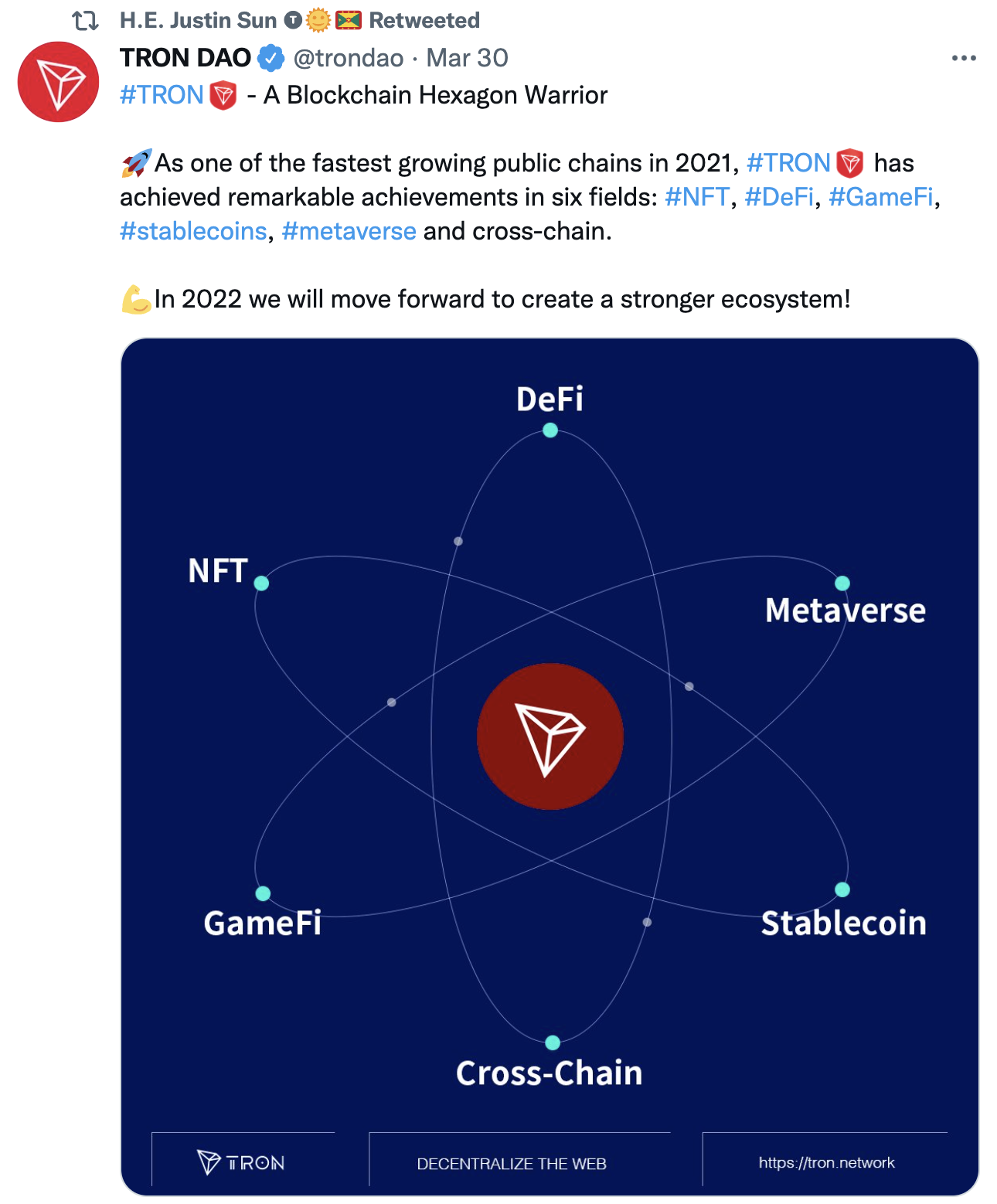
Task: Click the rocket emoji at the paragraph start
Action: [137, 163]
